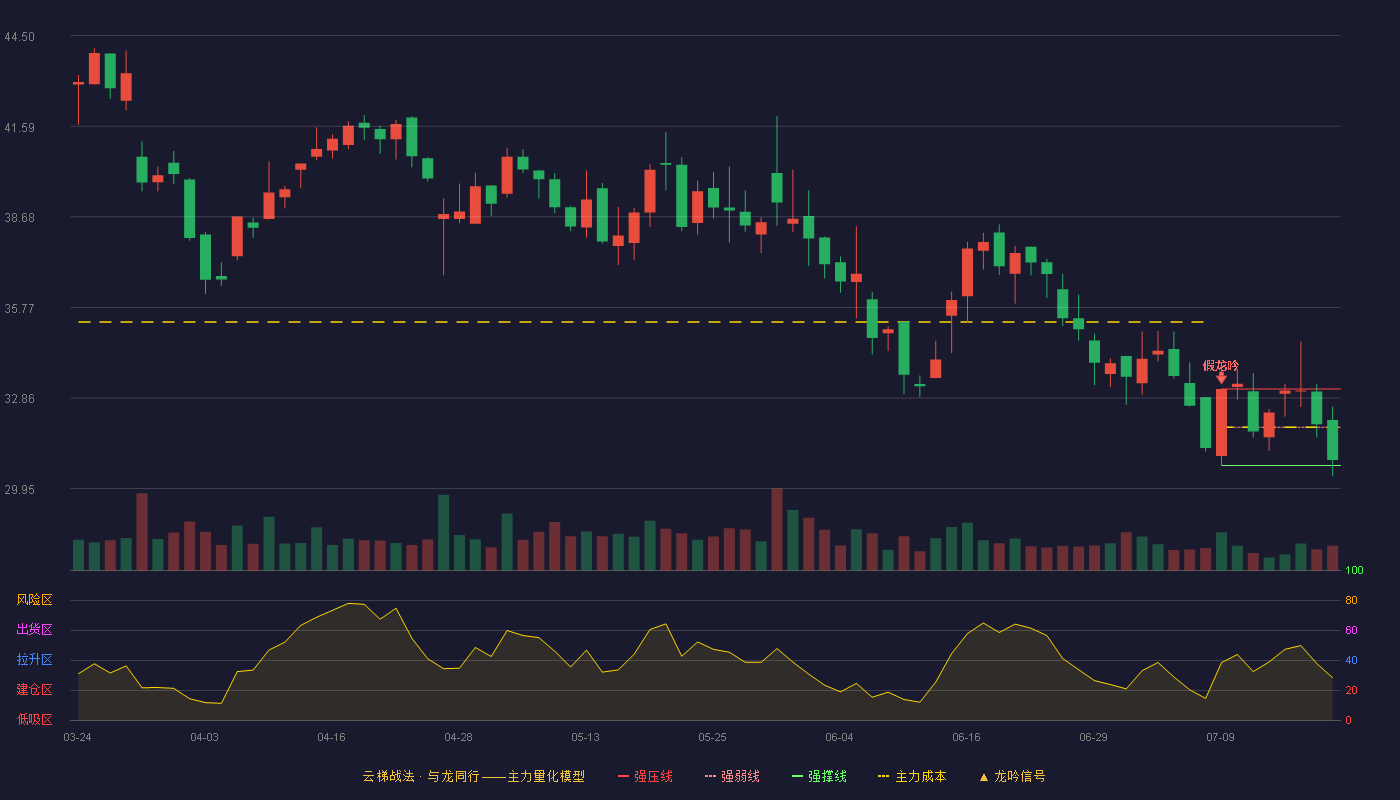Click the 07-09 date axis label
The height and width of the screenshot is (800, 1400).
coord(1220,737)
